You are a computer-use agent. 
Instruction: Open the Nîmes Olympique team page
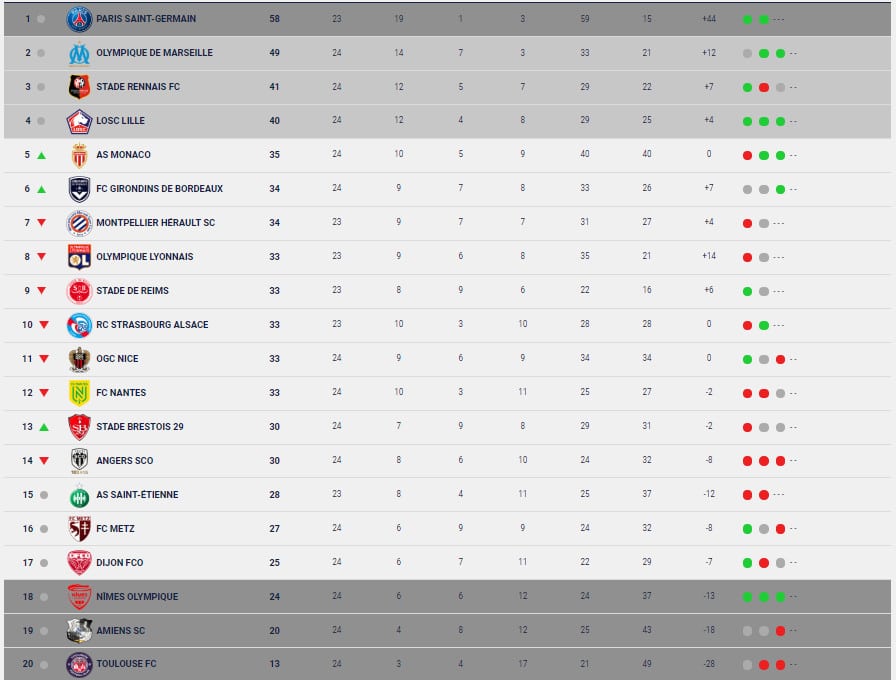137,597
